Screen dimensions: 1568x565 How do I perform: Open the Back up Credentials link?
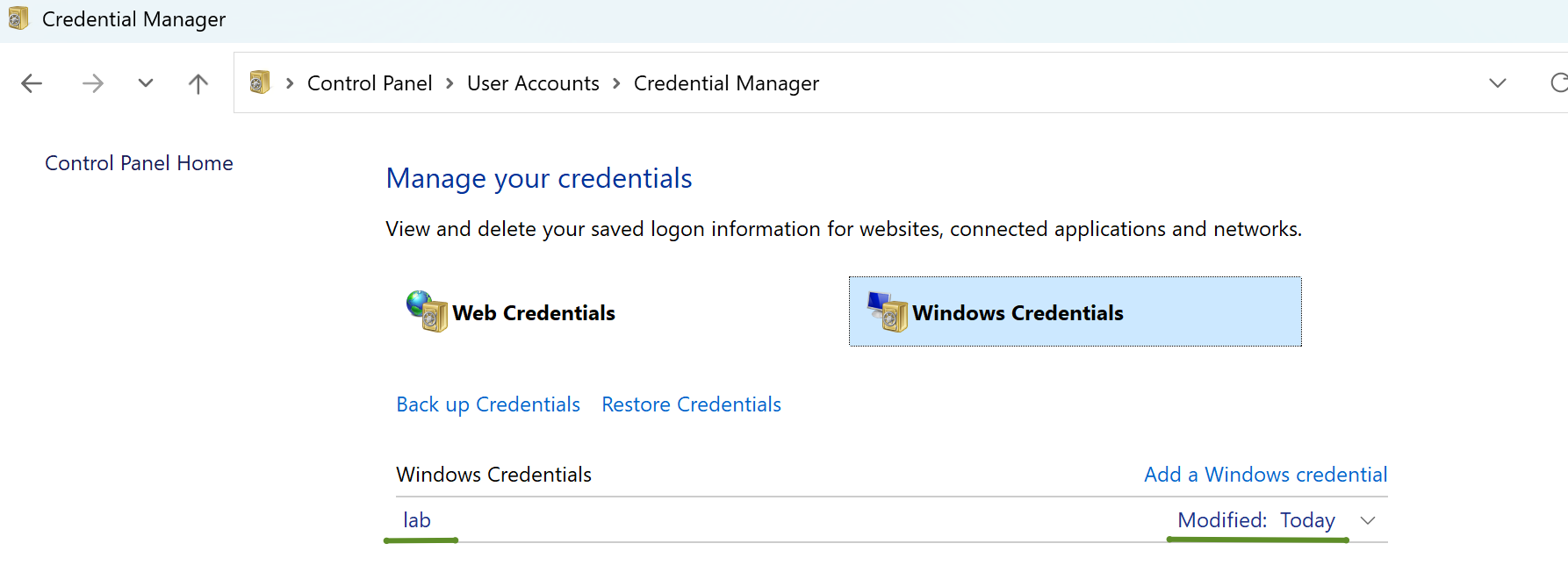[488, 404]
